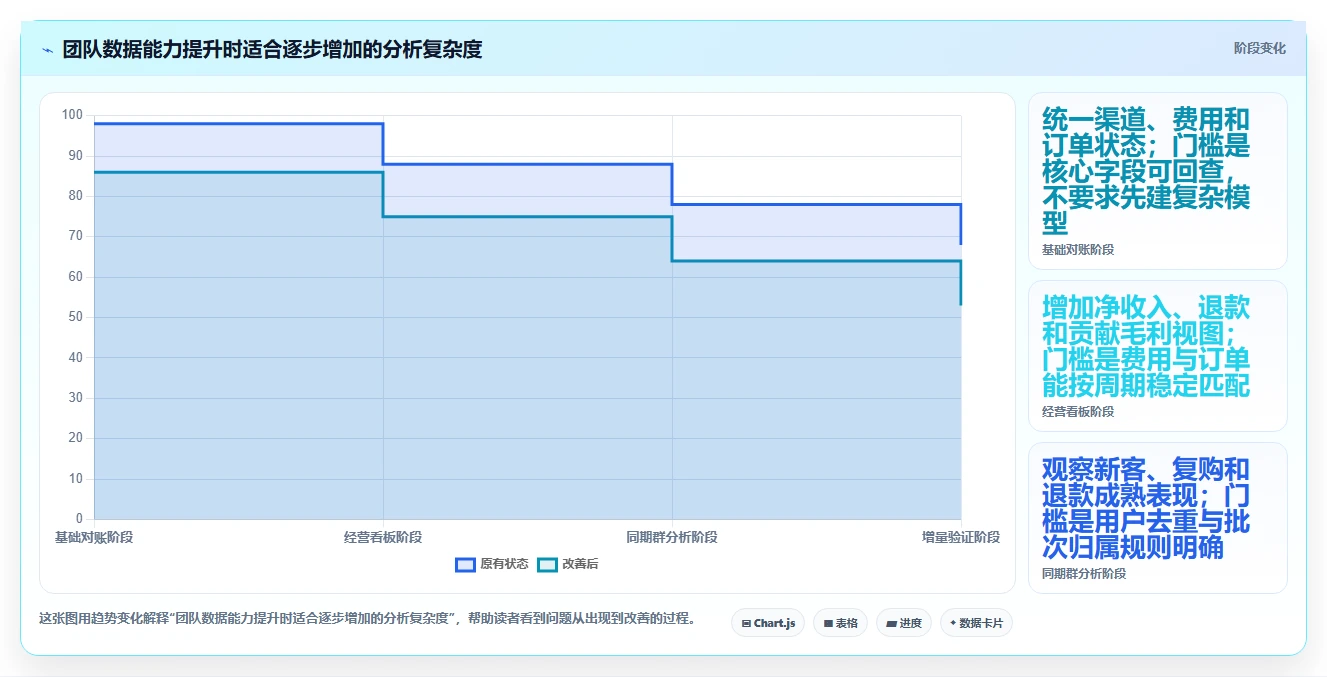Click the icon inside Chart.js tag

click(x=746, y=623)
